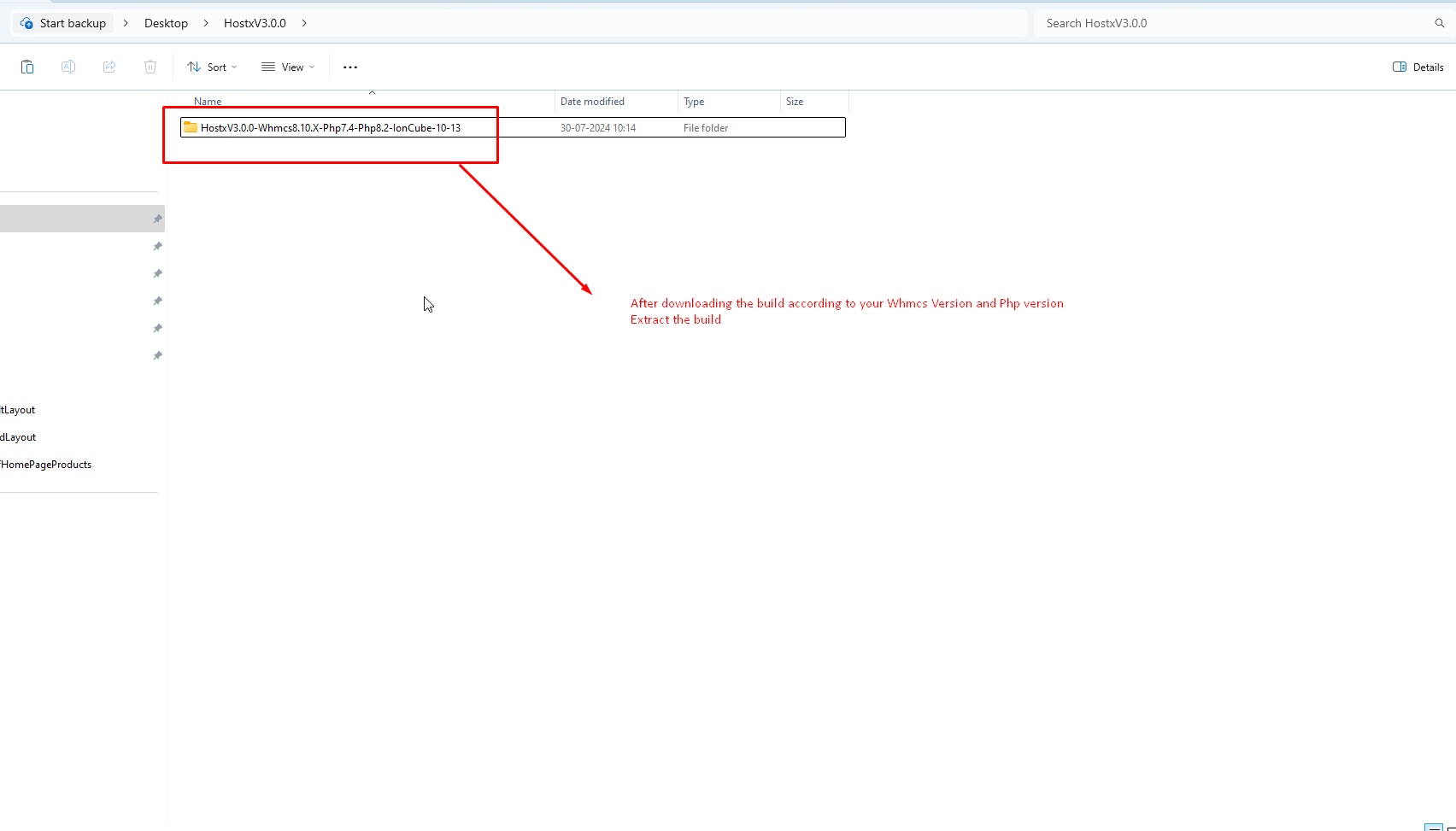This screenshot has width=1456, height=831.
Task: Click the Paste icon in toolbar
Action: click(x=27, y=67)
